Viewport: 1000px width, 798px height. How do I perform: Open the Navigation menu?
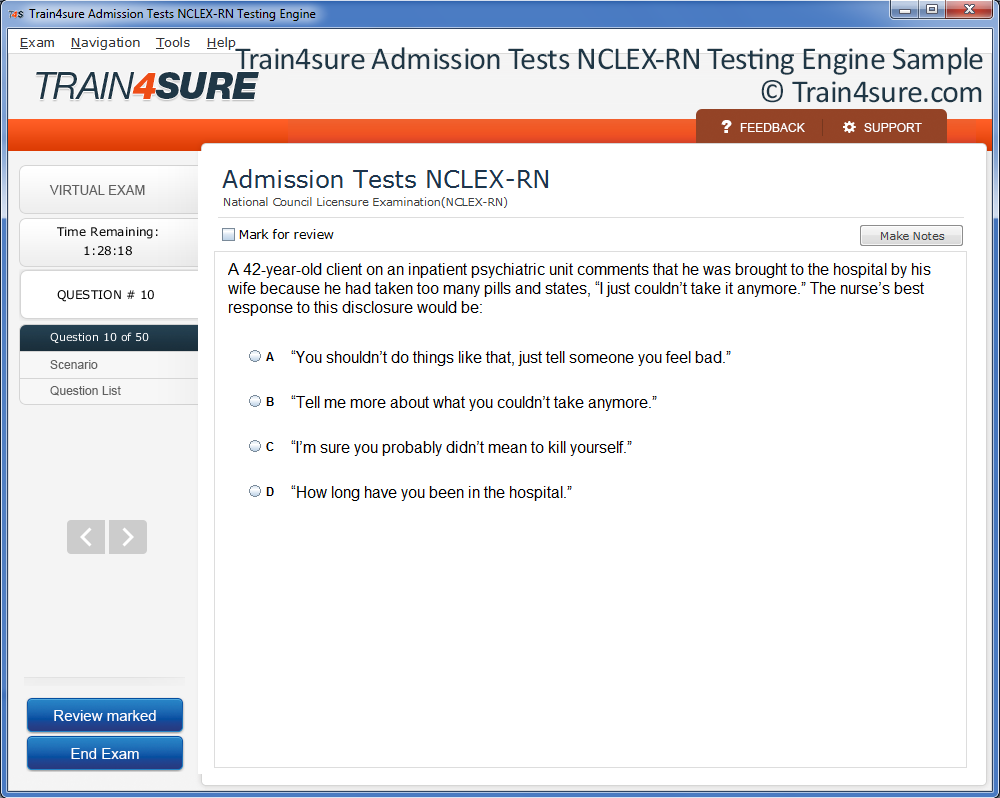[x=105, y=43]
